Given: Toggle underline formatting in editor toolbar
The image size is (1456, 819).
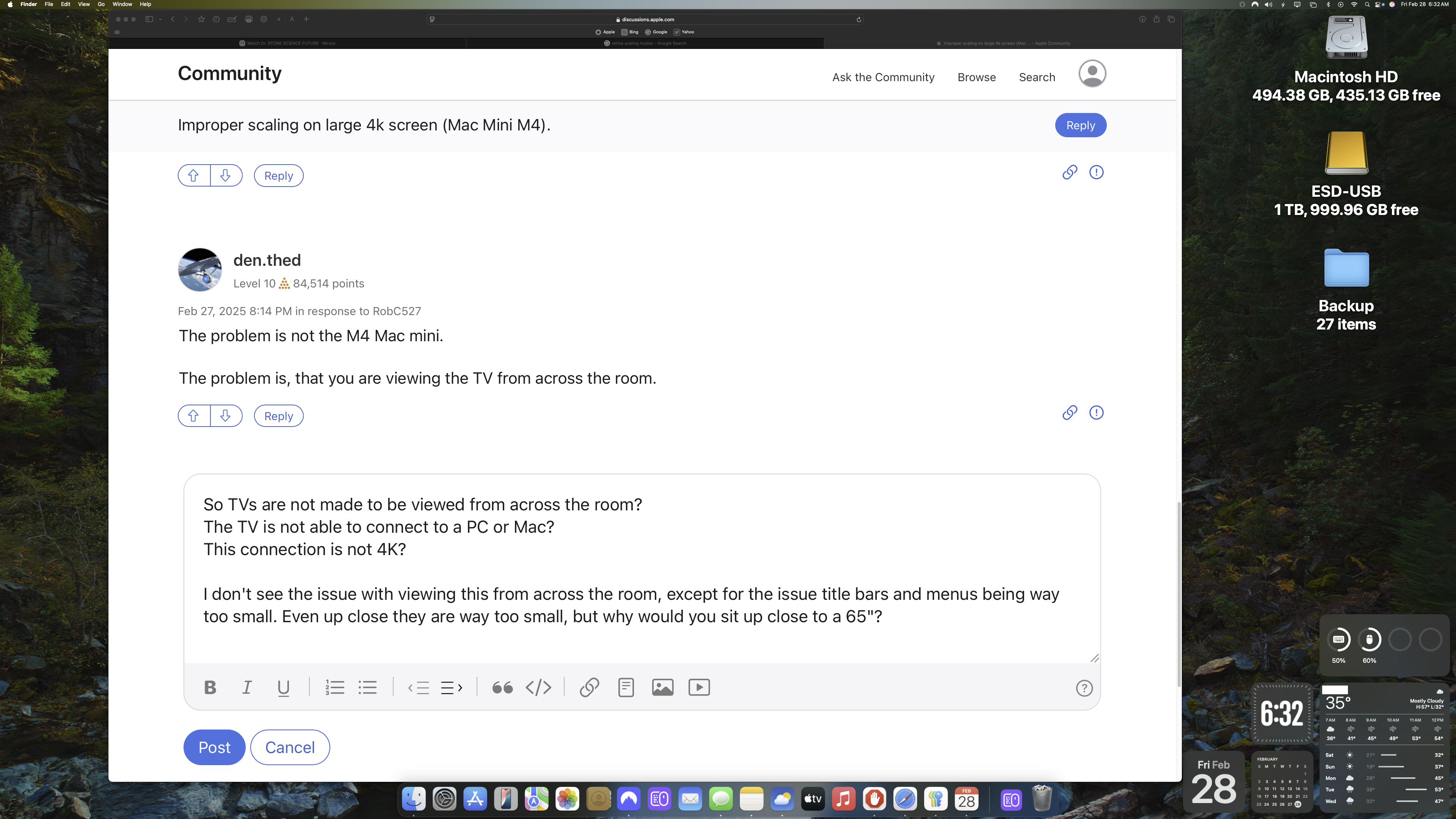Looking at the screenshot, I should (283, 687).
